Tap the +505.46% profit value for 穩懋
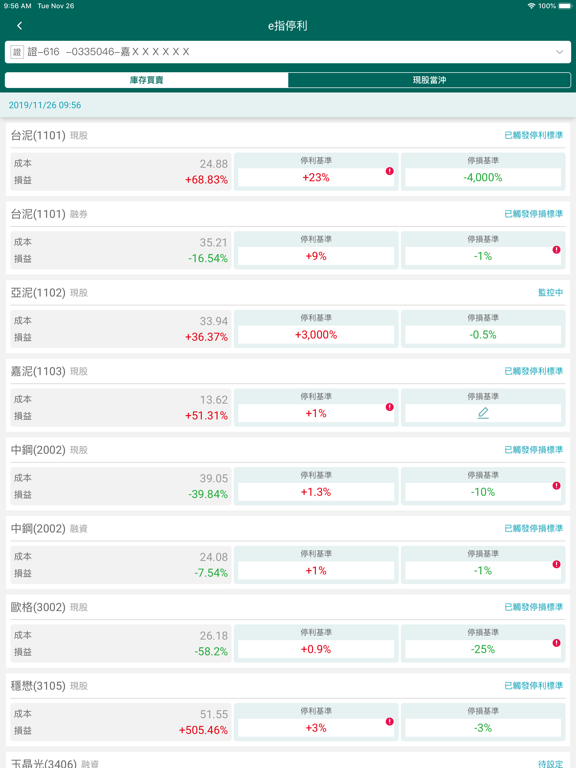 (x=203, y=730)
